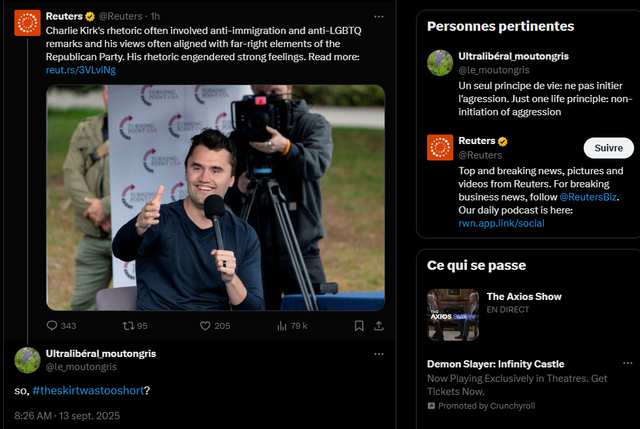Click the share icon on Reuters tweet
This screenshot has width=640, height=429.
pos(378,325)
